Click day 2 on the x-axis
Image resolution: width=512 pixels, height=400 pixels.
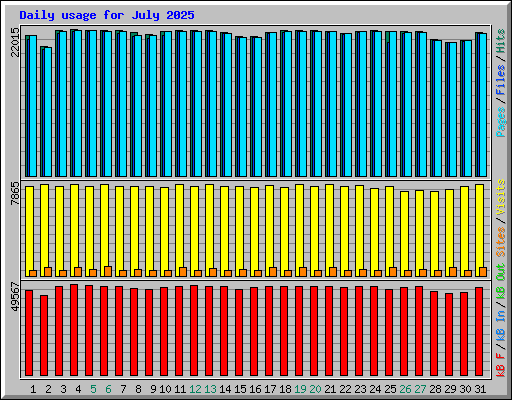tap(48, 389)
